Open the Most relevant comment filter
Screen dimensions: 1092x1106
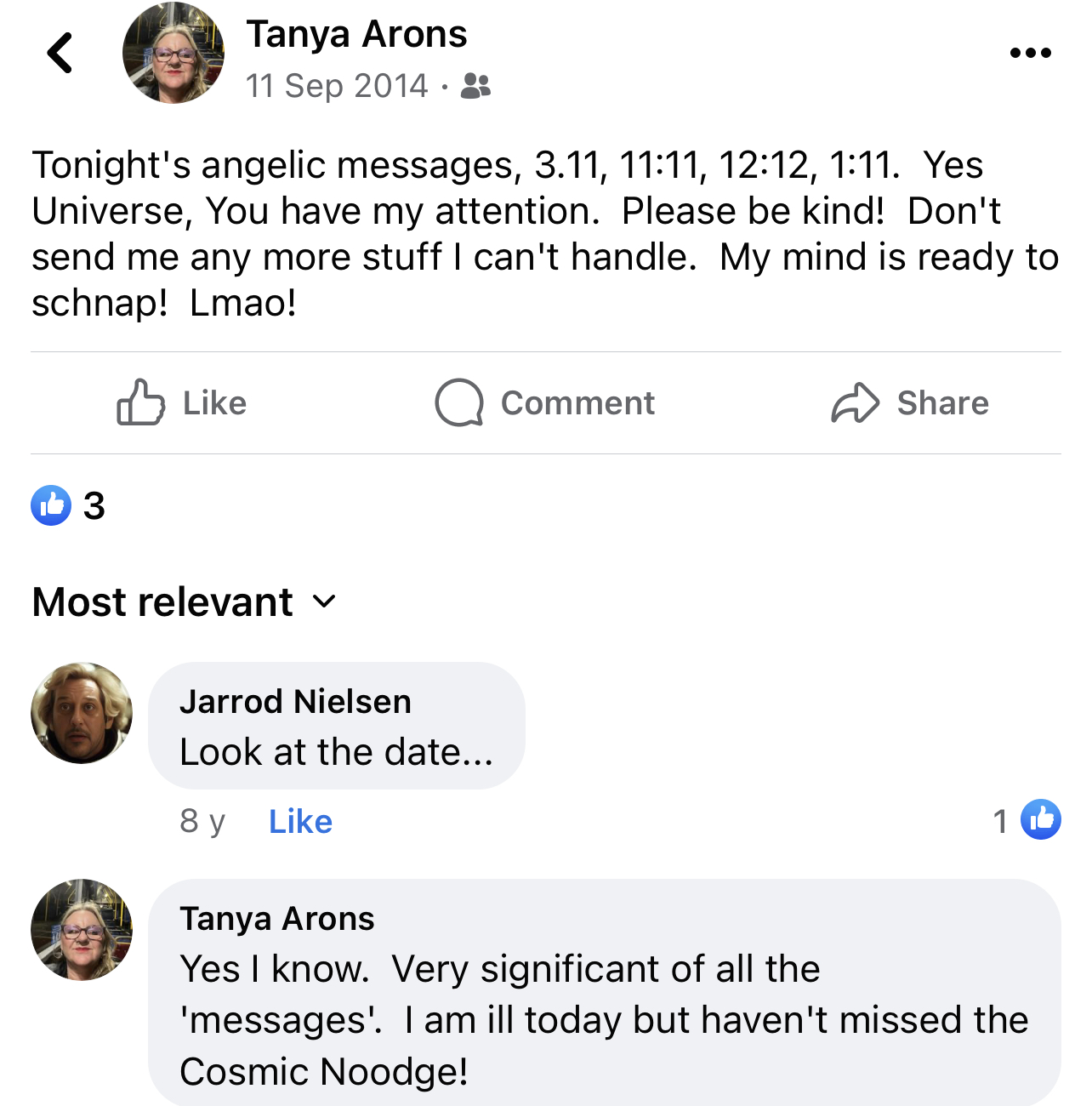[x=184, y=602]
